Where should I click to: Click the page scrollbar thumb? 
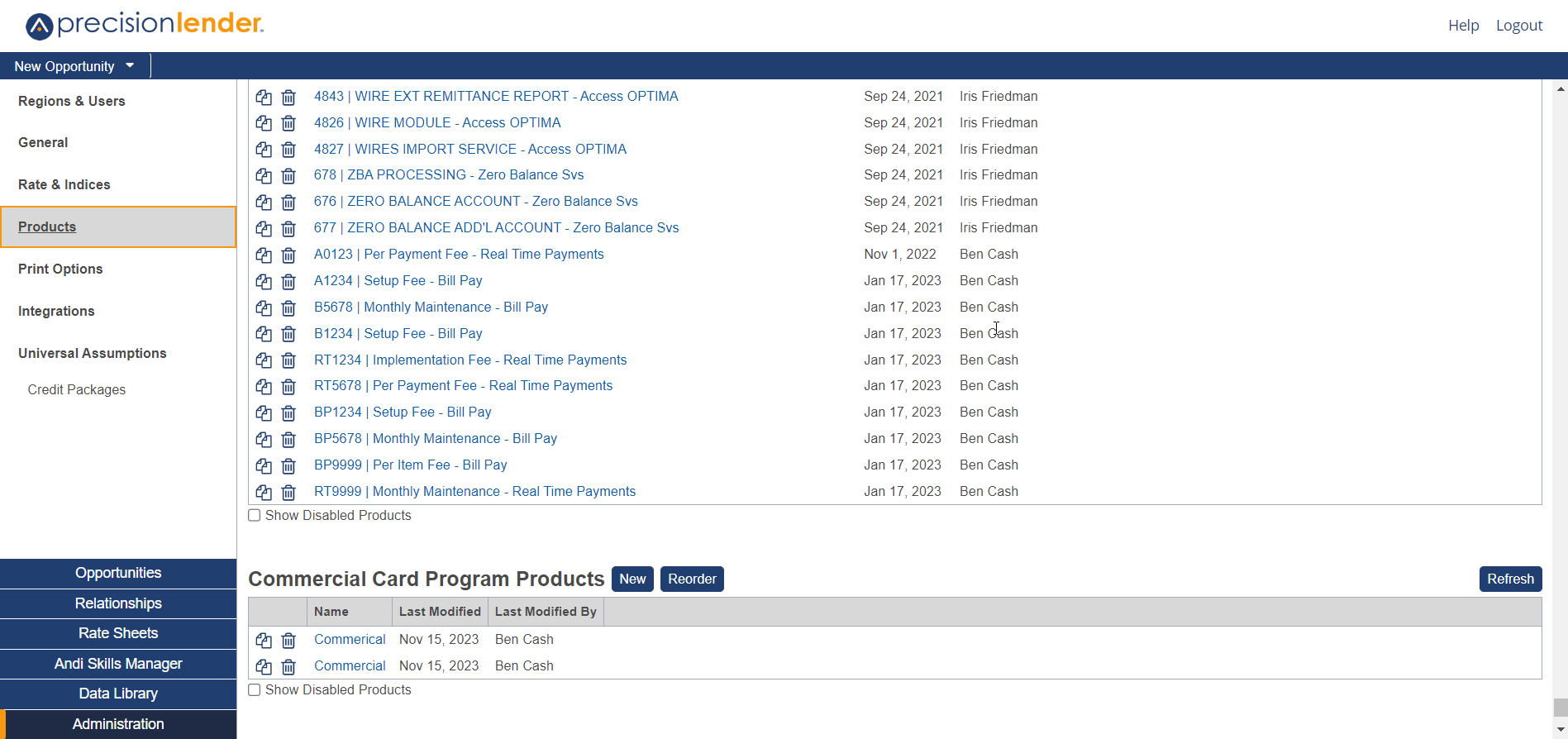pyautogui.click(x=1561, y=708)
